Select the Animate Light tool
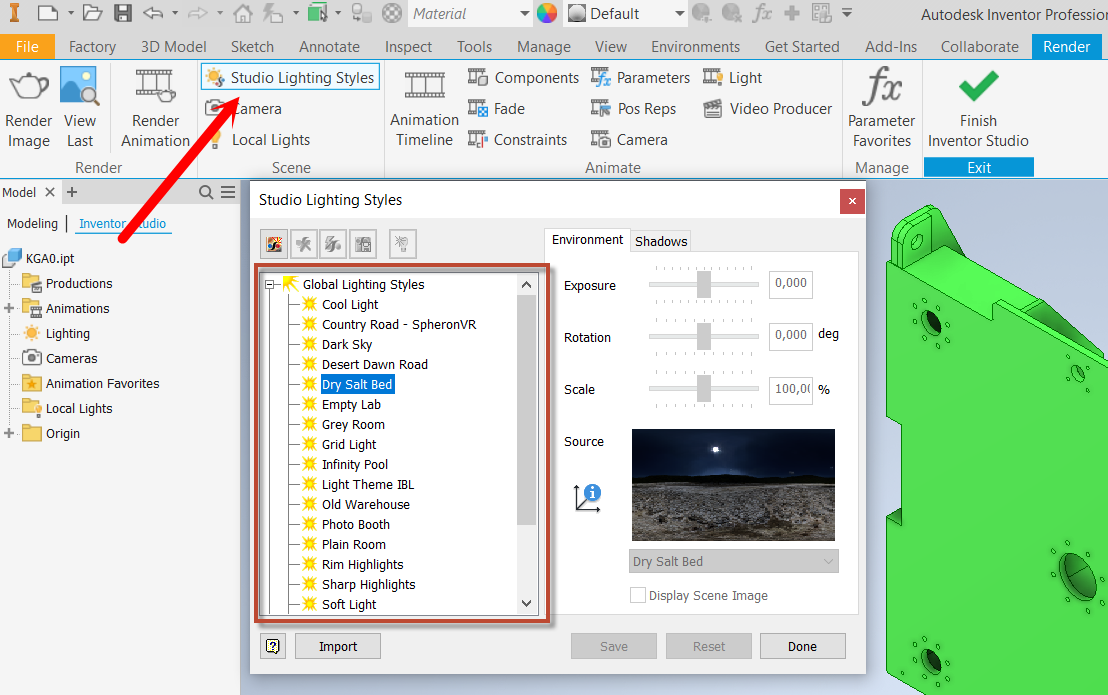This screenshot has height=695, width=1108. [x=732, y=78]
